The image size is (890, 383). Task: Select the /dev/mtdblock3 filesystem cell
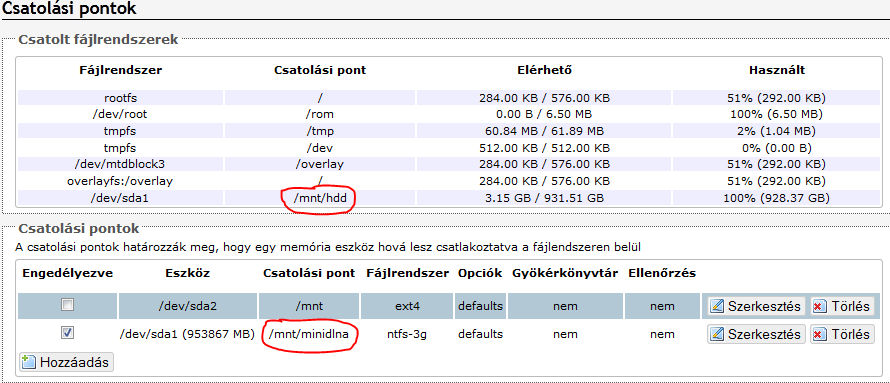point(121,165)
